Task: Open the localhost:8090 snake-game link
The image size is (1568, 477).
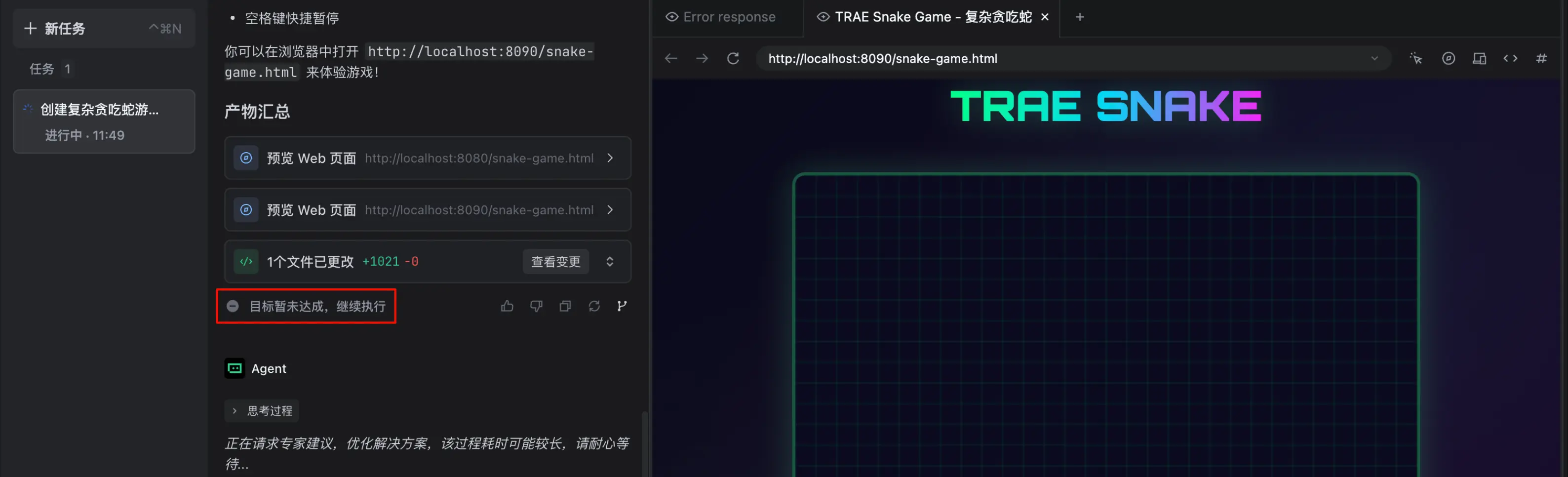Action: pyautogui.click(x=479, y=210)
